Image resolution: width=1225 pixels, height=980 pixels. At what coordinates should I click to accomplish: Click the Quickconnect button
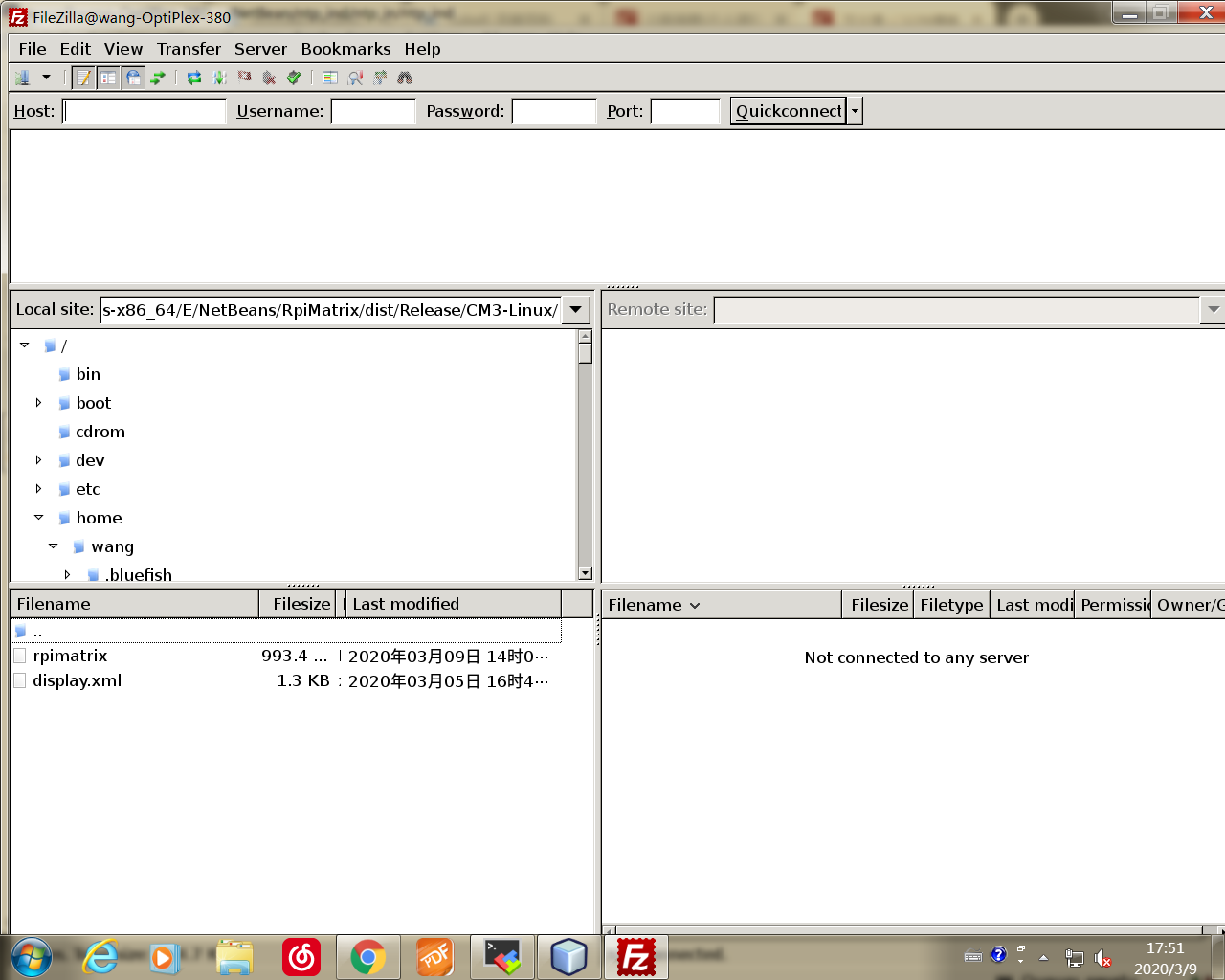tap(789, 111)
